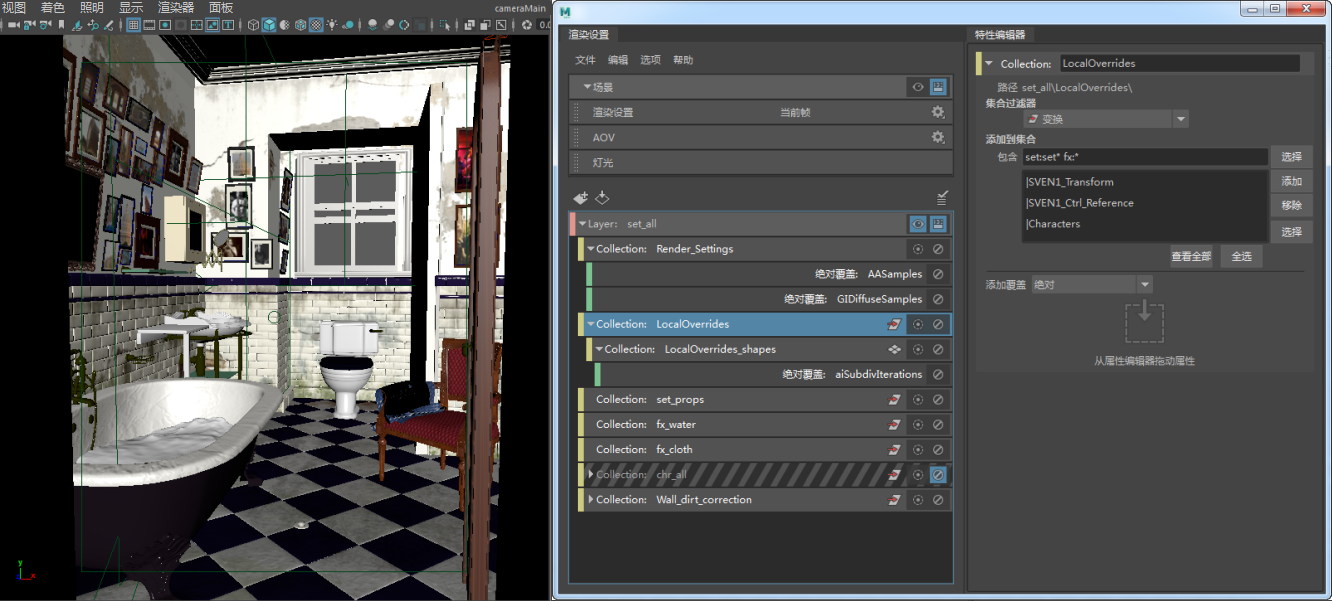The height and width of the screenshot is (601, 1332).
Task: Select the 灯光 row in scene section
Action: 761,162
